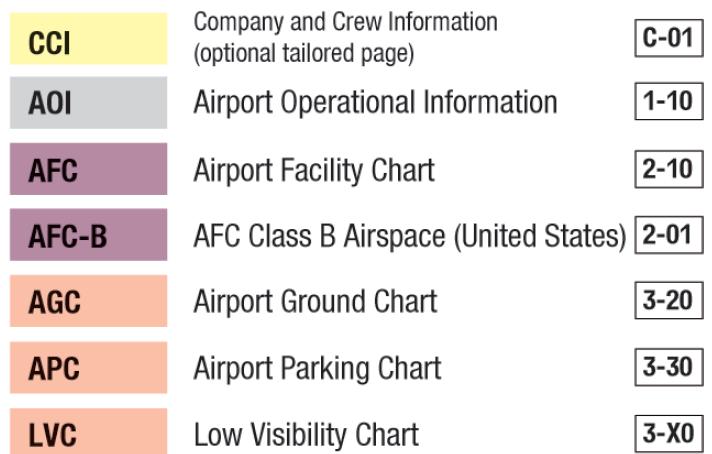Click the 1-10 index number box
Image resolution: width=712 pixels, height=454 pixels.
(x=669, y=101)
